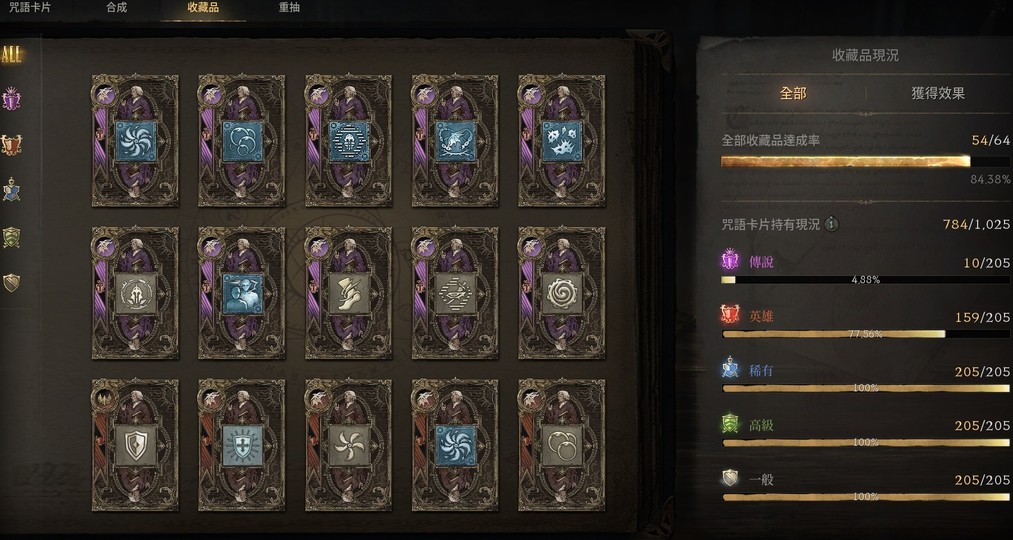Viewport: 1013px width, 540px height.
Task: Switch to the 合成 tab
Action: (116, 8)
